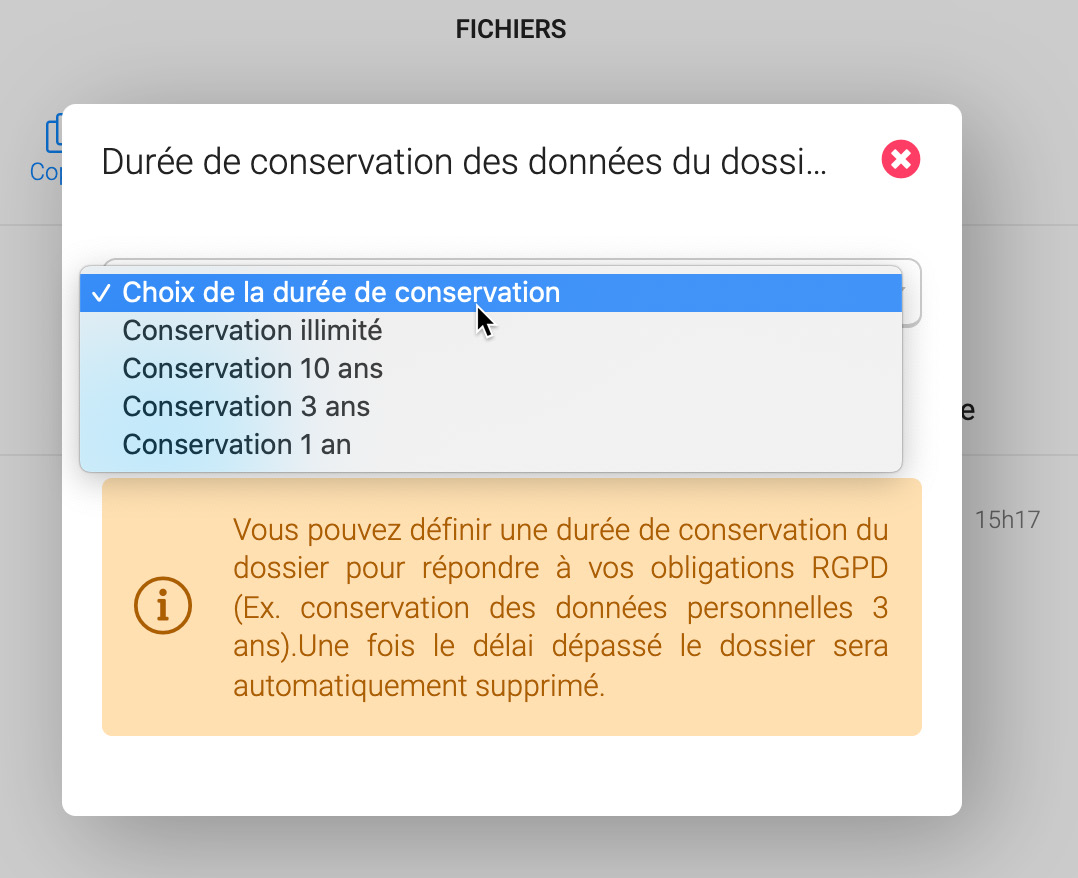Keep "Choix de la durée de conservation" selected
This screenshot has height=878, width=1078.
340,293
